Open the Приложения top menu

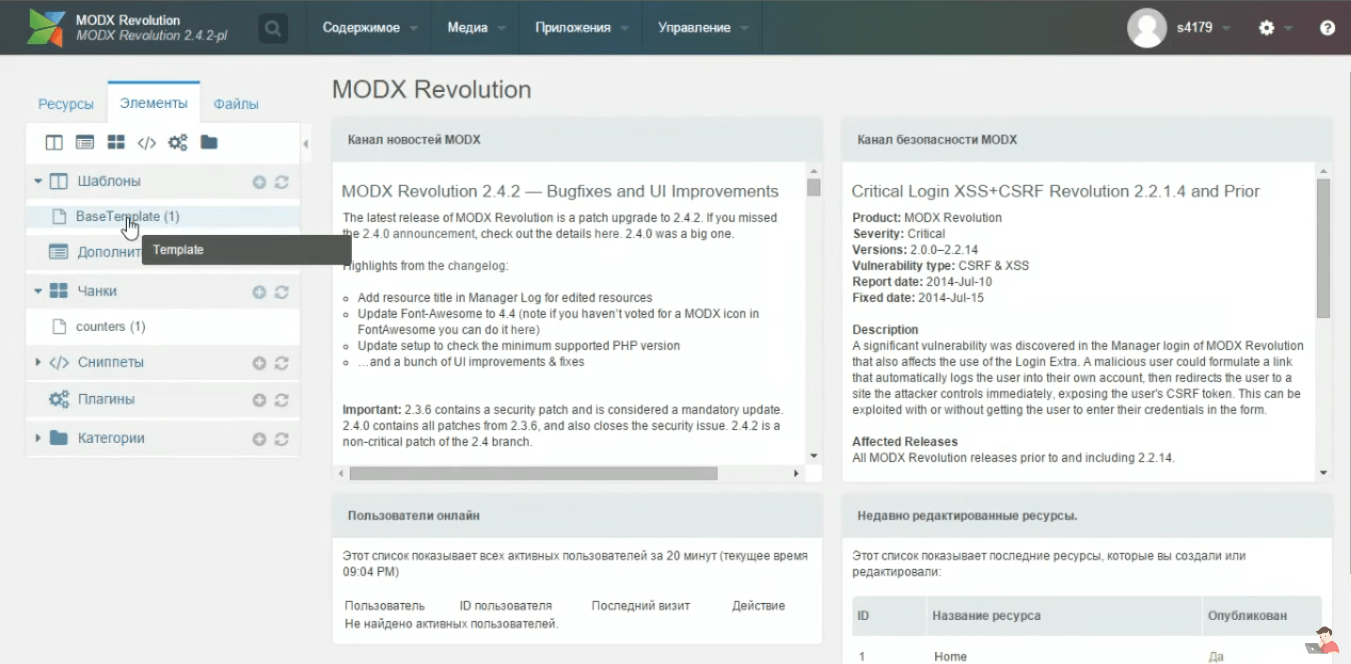coord(572,28)
